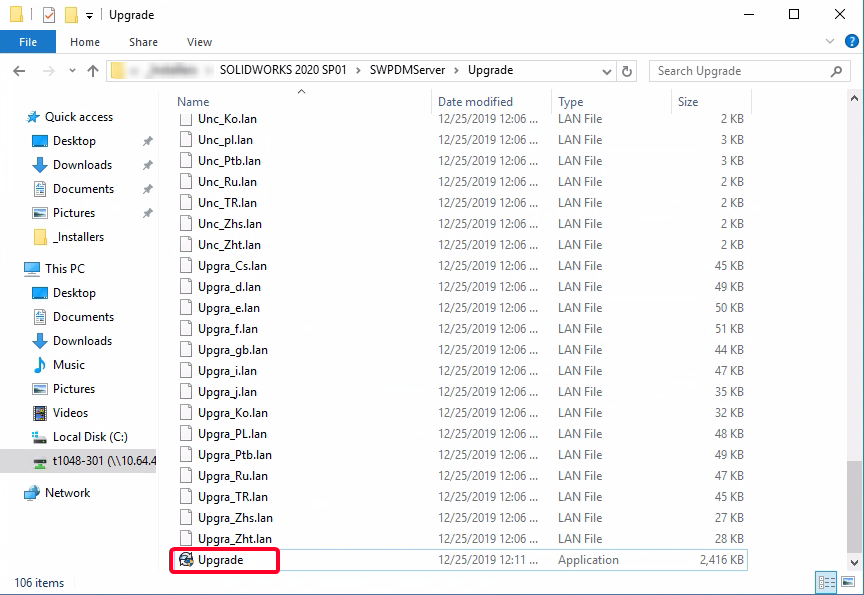Select Quick access in navigation pane
This screenshot has width=864, height=595.
point(79,117)
